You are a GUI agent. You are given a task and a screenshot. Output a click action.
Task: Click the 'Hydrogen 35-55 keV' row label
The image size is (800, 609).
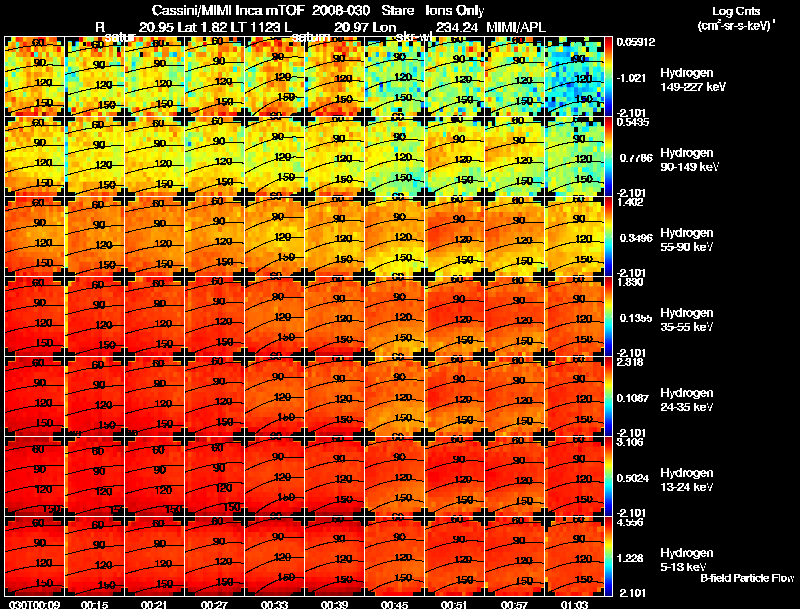687,319
